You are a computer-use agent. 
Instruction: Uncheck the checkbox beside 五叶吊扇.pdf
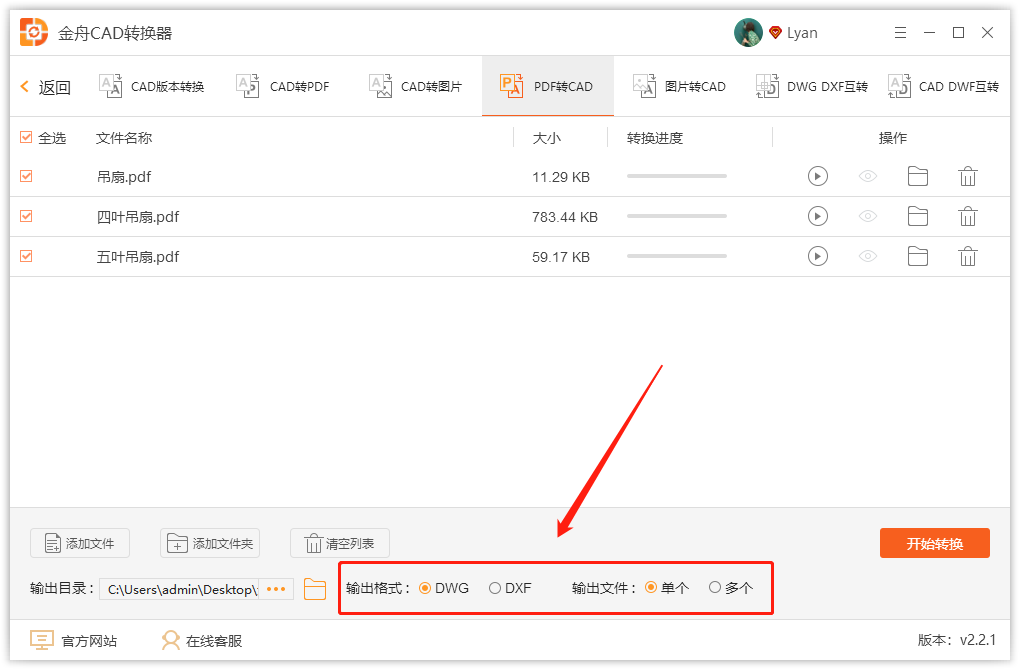coord(25,256)
